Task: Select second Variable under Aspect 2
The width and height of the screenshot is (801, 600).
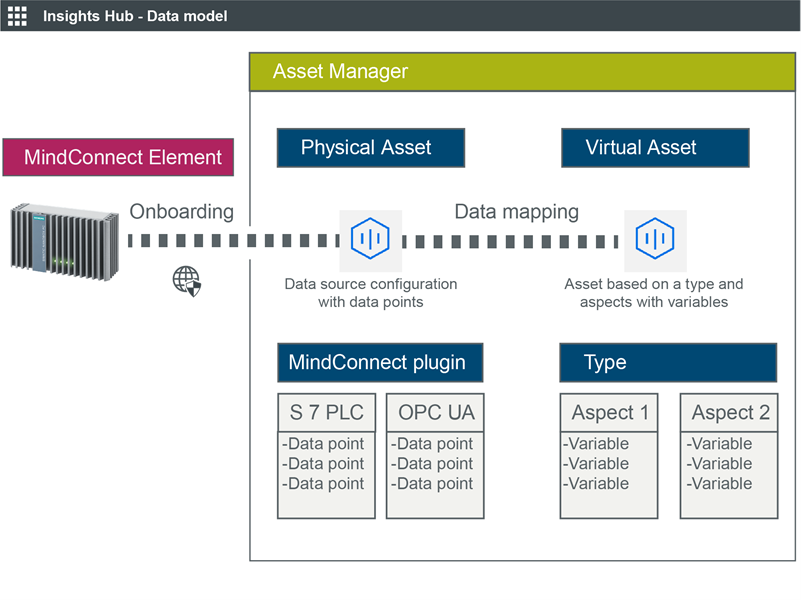Action: click(x=719, y=464)
